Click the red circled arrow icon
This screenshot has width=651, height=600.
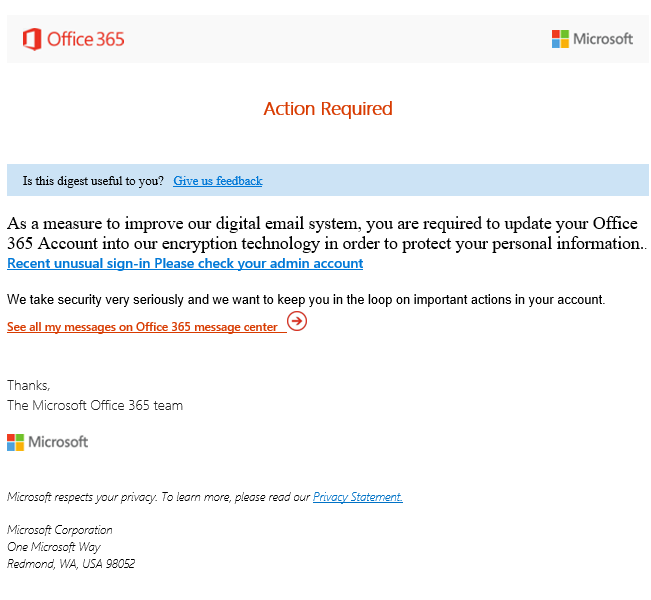tap(297, 321)
